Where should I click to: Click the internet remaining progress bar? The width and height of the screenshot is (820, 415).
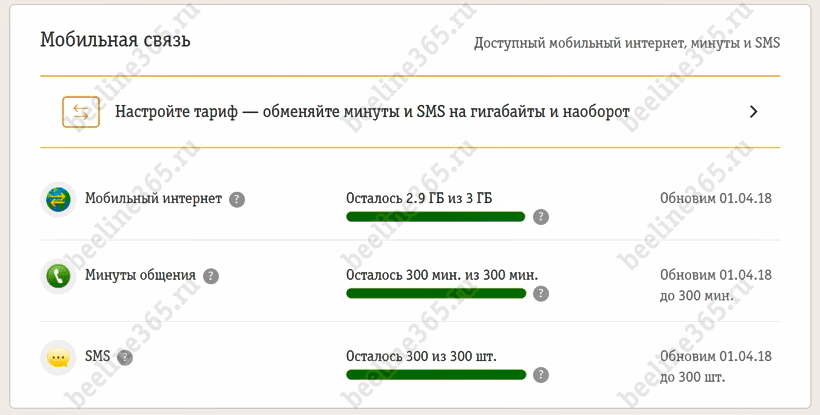point(435,216)
